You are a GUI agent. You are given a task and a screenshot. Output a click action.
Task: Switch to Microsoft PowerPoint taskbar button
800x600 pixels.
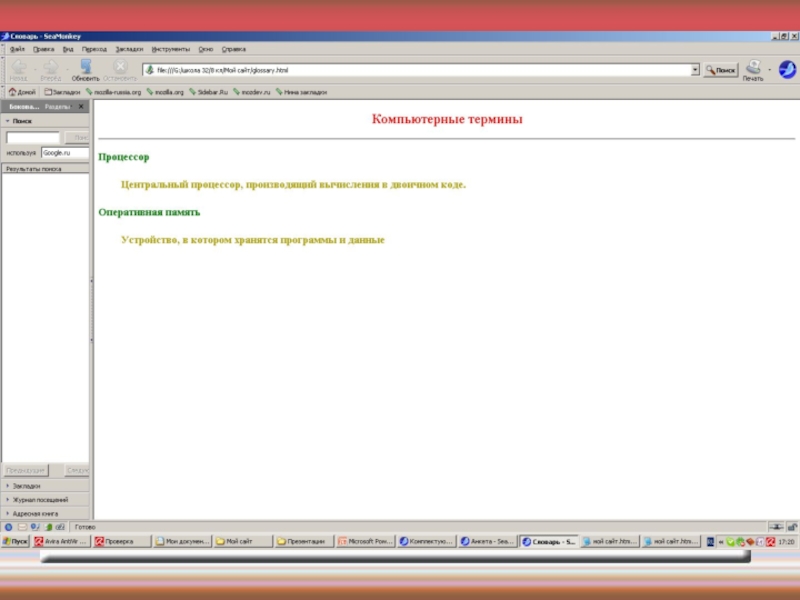[x=365, y=542]
